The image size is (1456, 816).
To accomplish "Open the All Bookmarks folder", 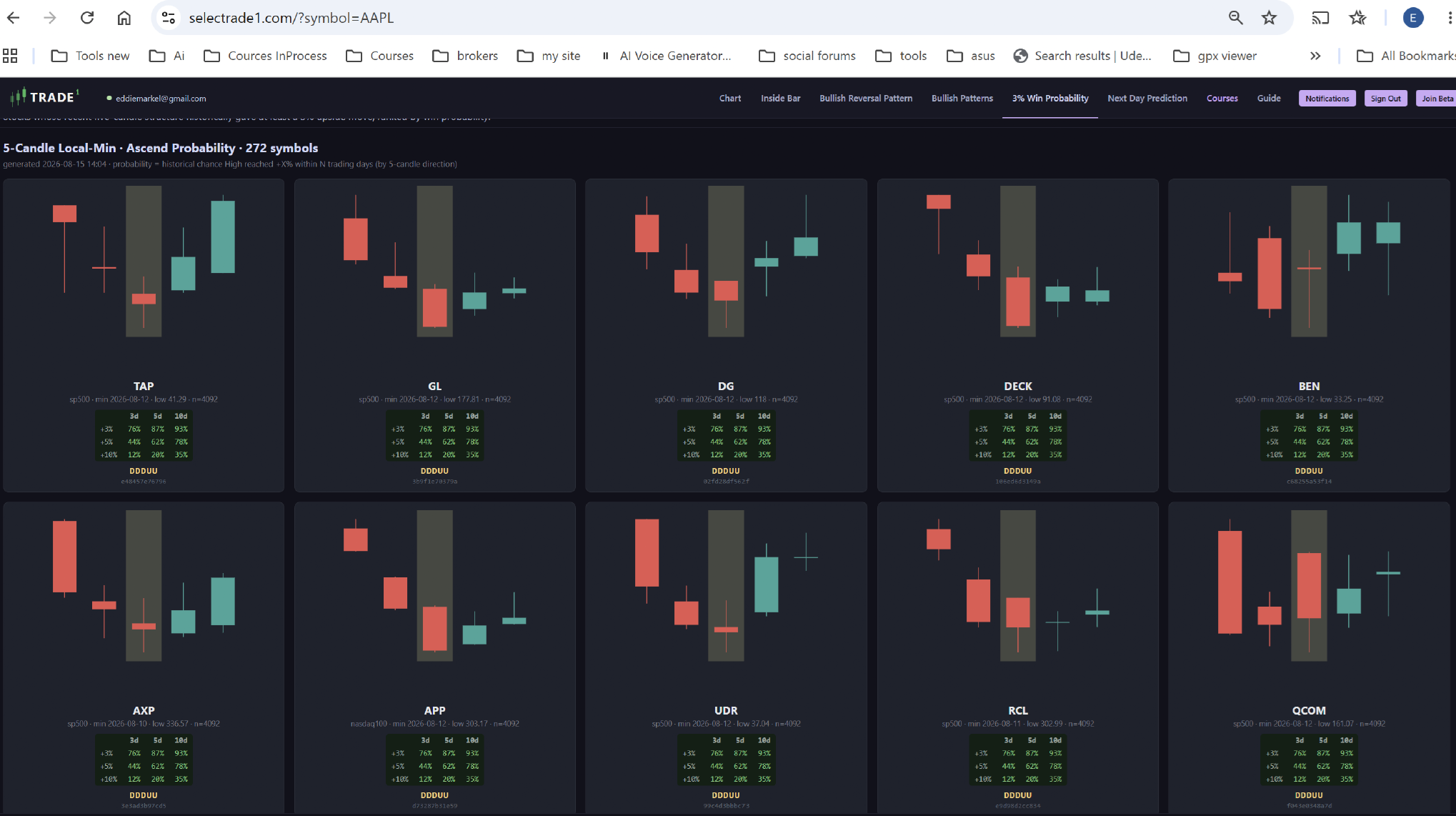I will 1406,56.
